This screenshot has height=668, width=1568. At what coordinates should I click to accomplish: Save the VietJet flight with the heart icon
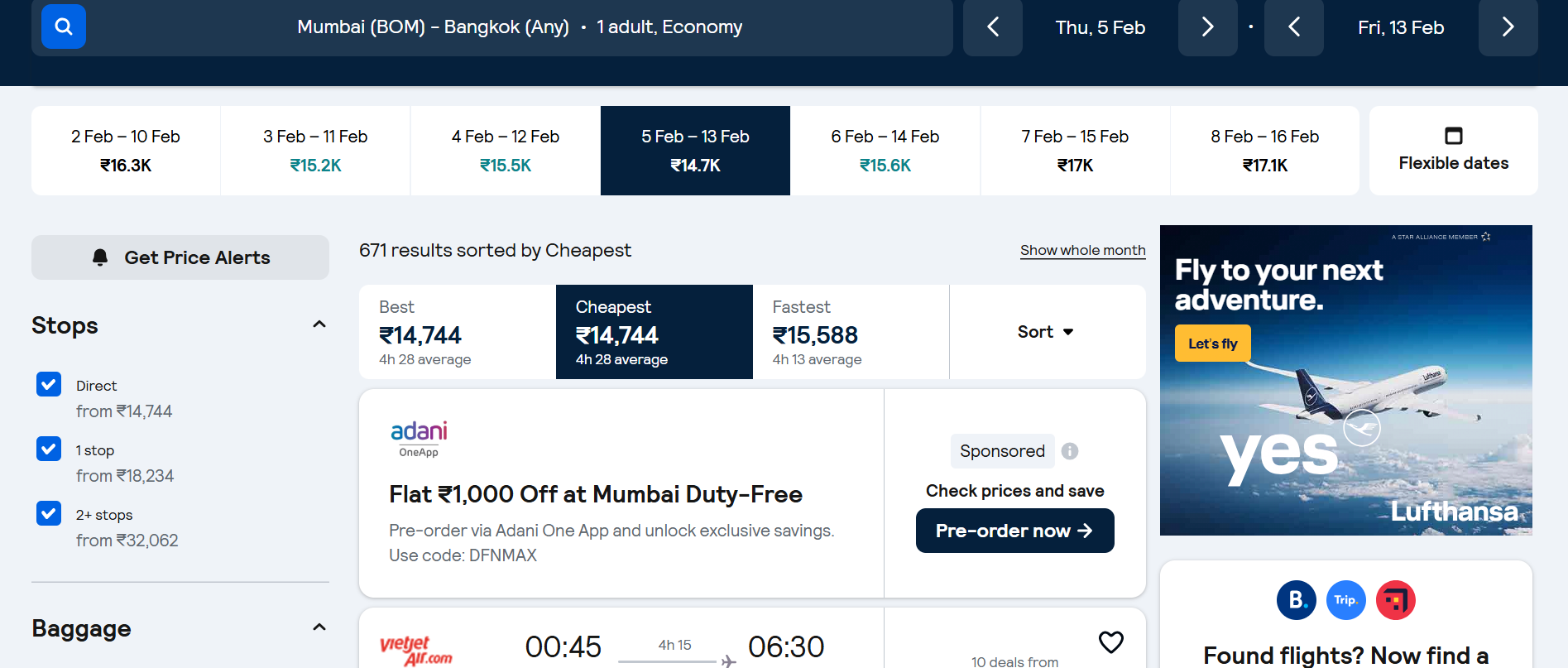[x=1110, y=642]
